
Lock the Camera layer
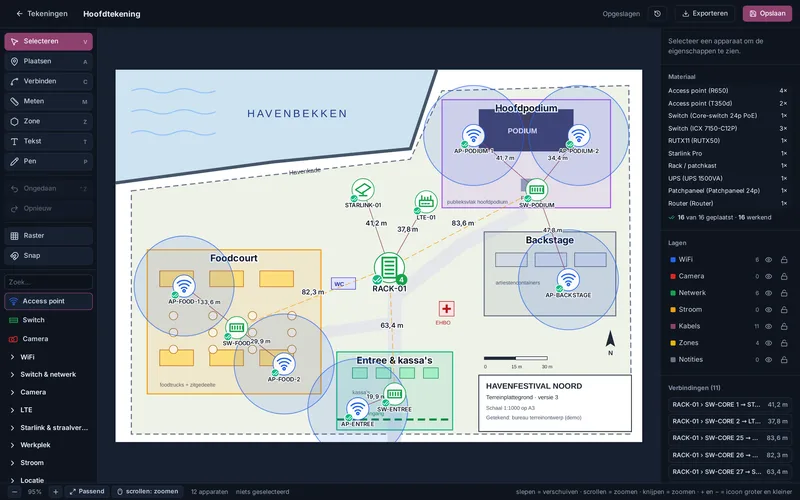(x=784, y=277)
